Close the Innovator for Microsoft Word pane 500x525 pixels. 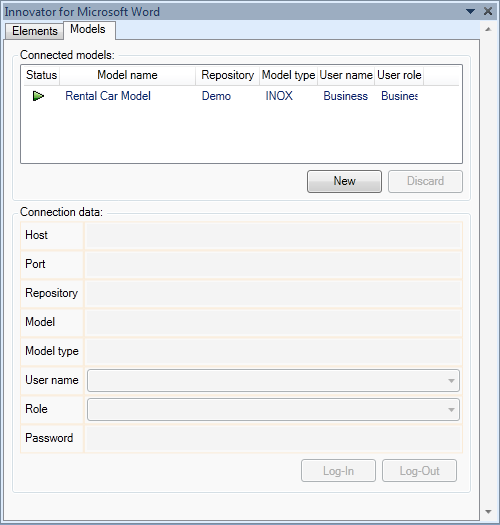[488, 11]
